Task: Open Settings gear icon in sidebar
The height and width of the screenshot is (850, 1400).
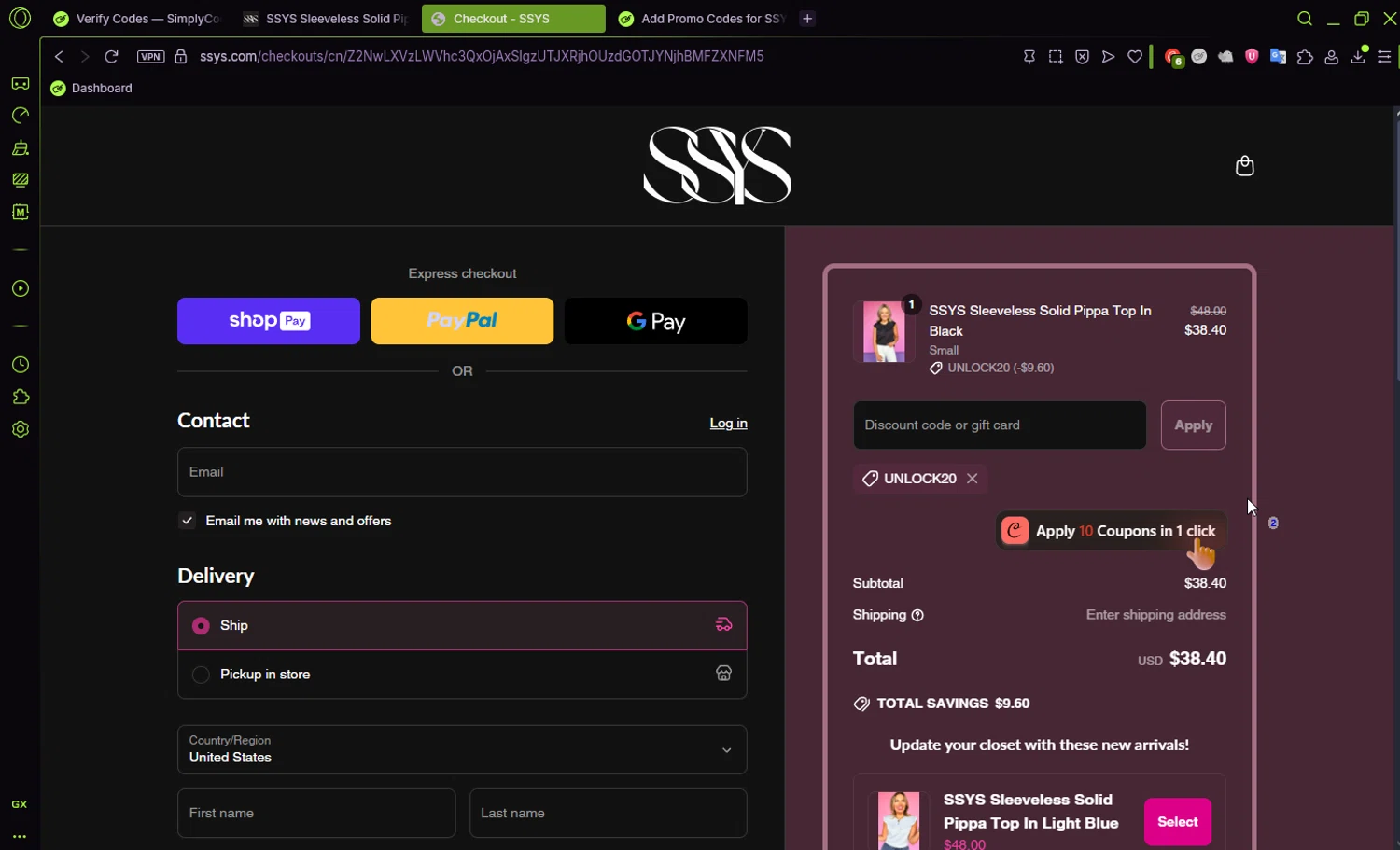Action: (x=20, y=429)
